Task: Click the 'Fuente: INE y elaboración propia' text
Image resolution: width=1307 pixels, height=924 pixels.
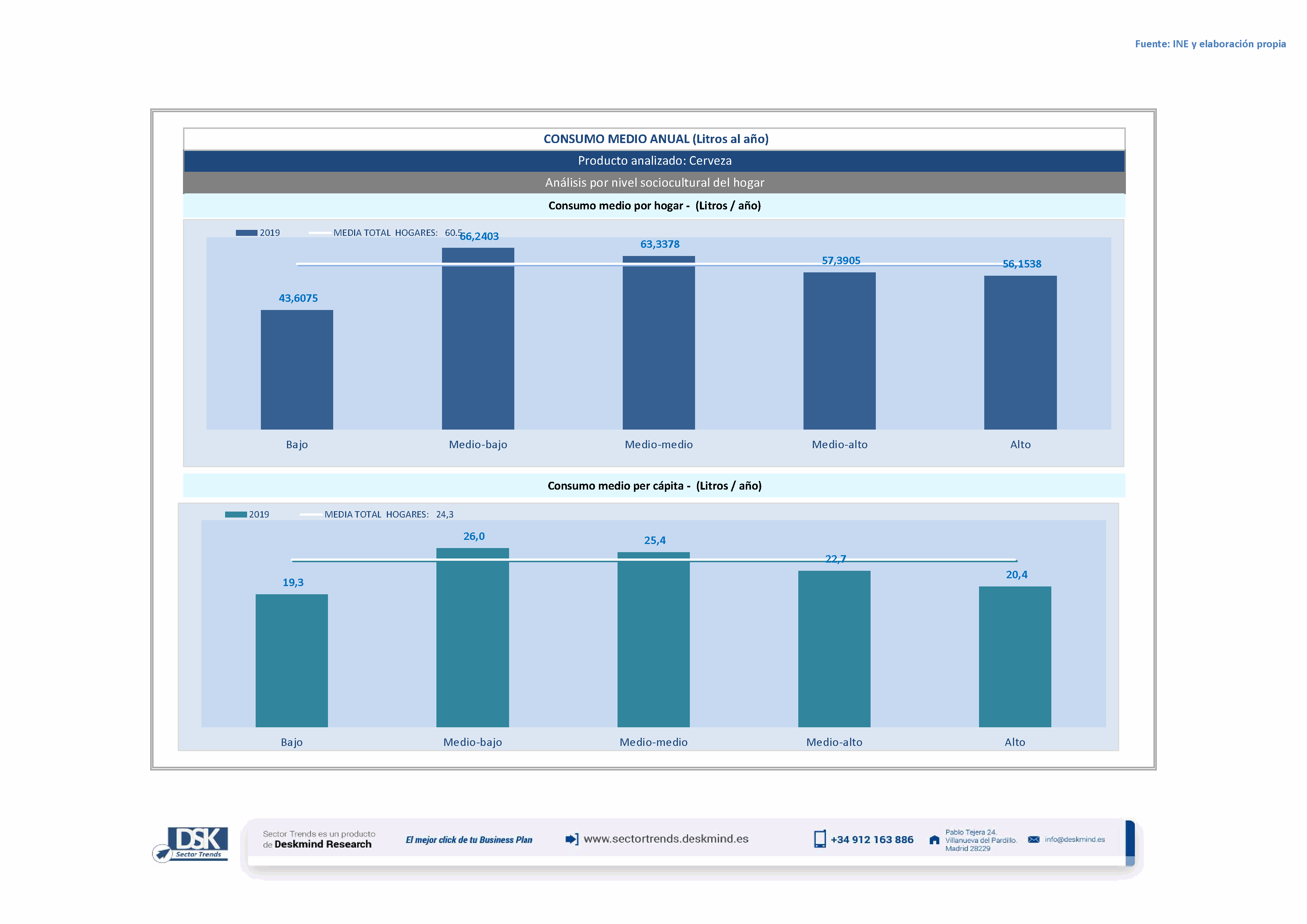Action: (x=1210, y=44)
